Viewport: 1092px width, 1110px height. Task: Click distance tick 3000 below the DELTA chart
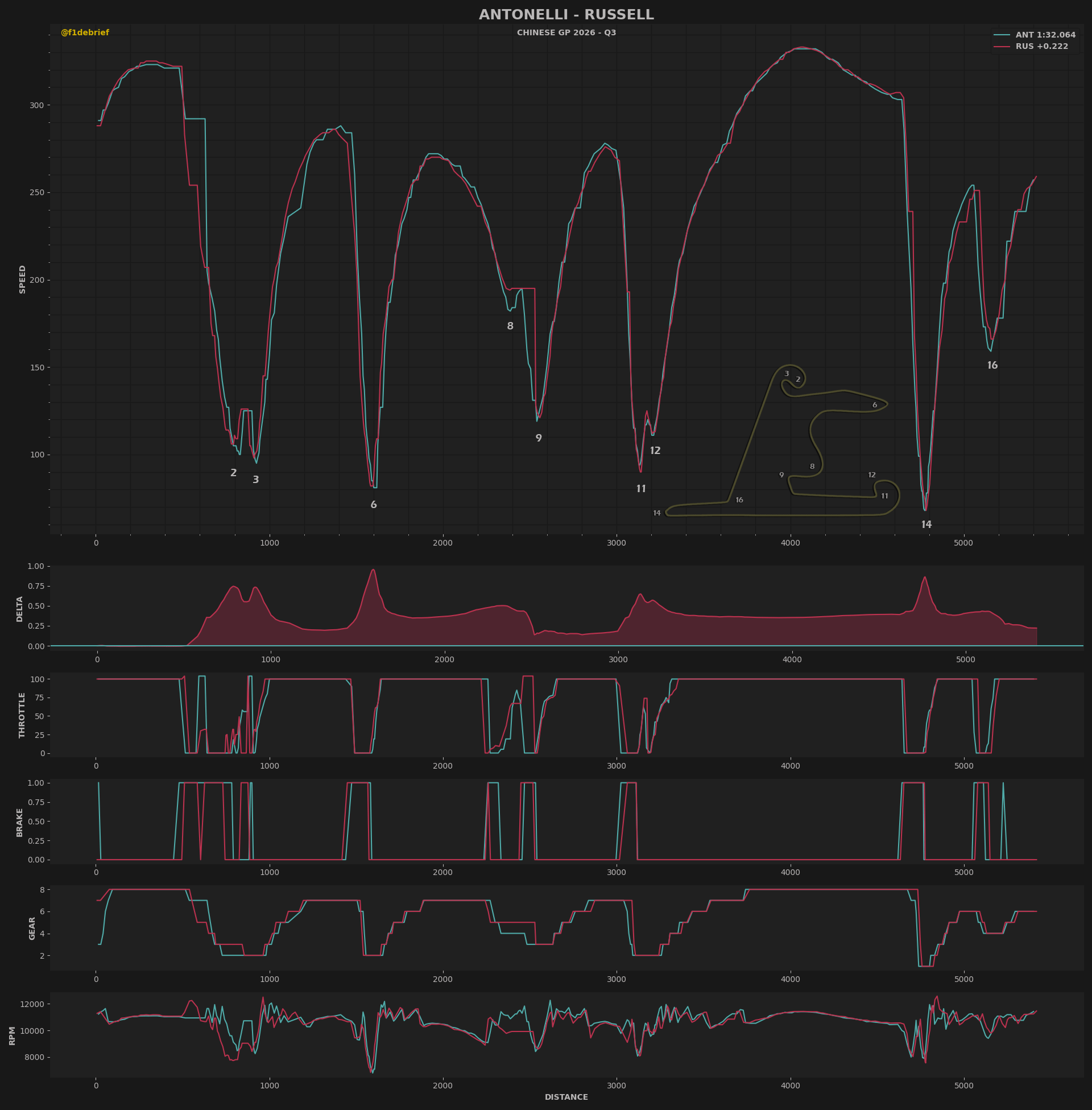618,659
